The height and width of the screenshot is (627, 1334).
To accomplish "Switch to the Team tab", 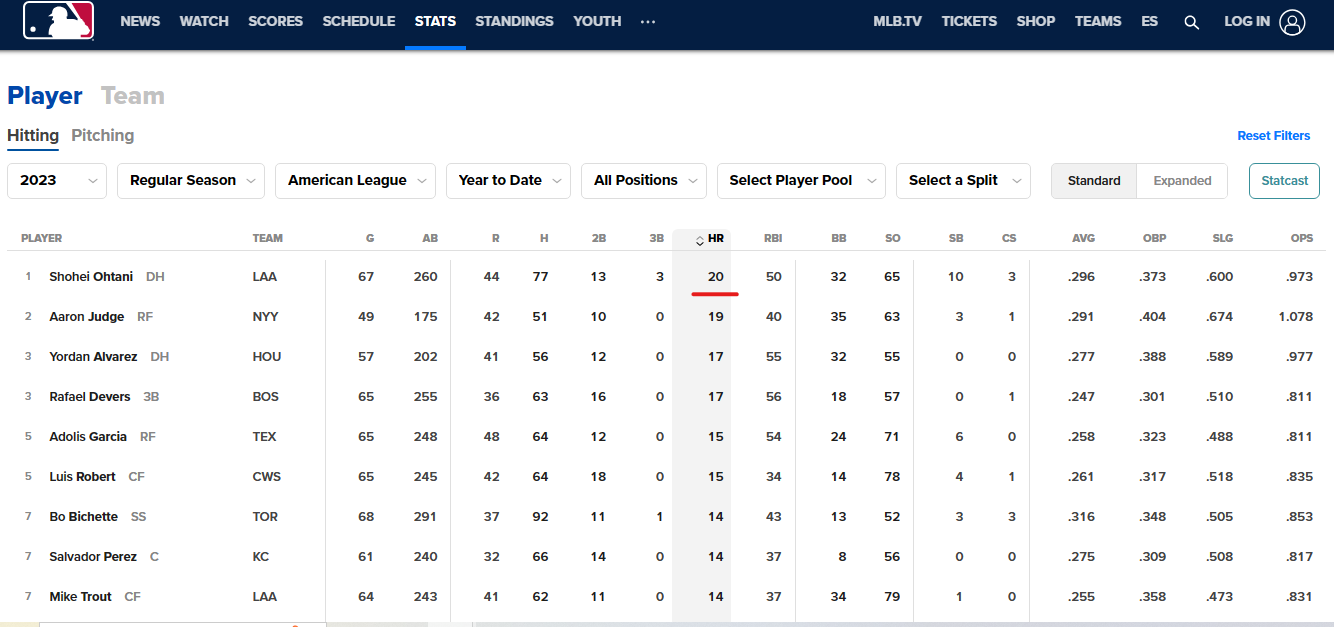I will [133, 96].
